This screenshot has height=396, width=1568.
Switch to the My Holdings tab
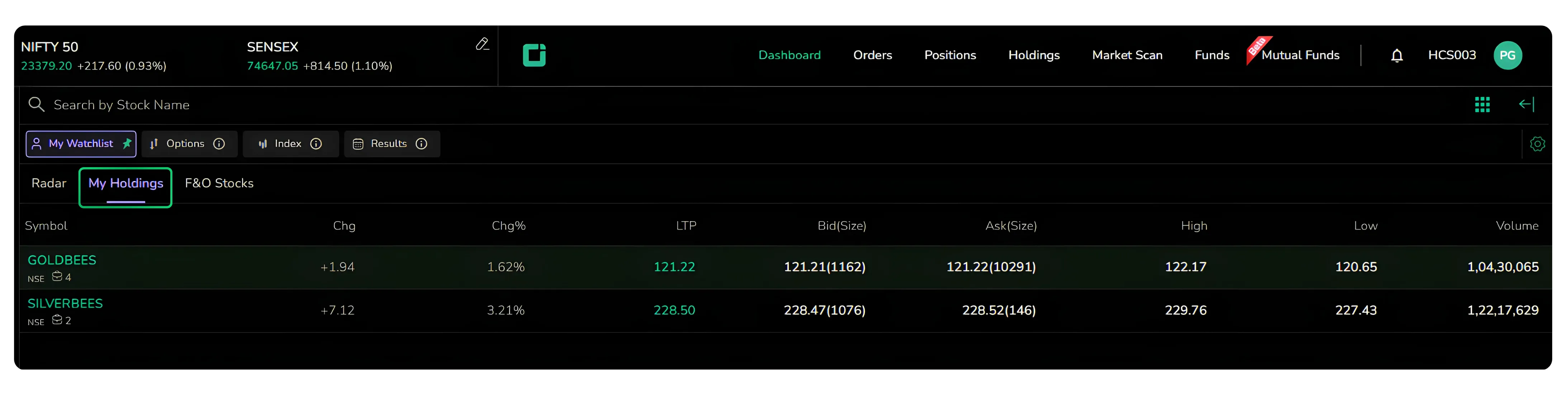125,183
